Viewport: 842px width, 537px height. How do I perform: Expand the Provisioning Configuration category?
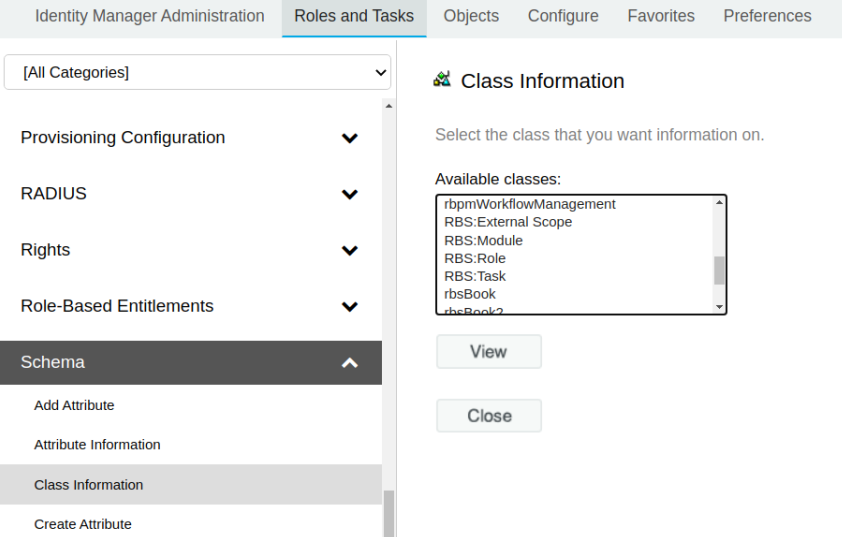(349, 138)
